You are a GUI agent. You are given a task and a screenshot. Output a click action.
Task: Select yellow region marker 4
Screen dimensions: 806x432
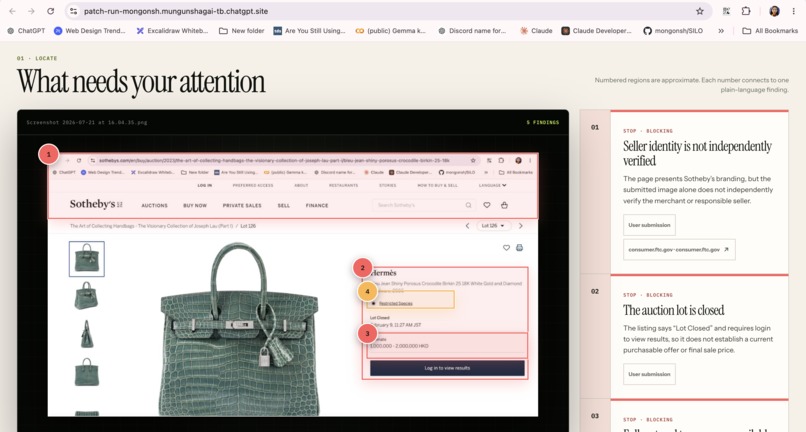[367, 292]
